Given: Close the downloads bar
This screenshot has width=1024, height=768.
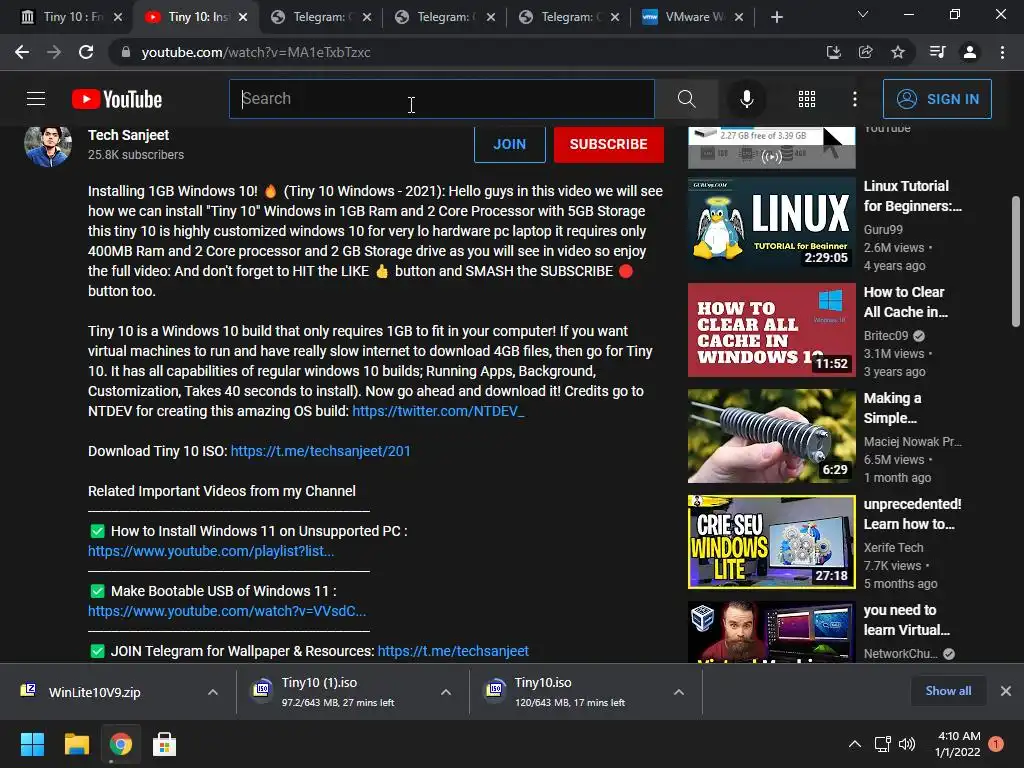Looking at the screenshot, I should pos(1006,690).
